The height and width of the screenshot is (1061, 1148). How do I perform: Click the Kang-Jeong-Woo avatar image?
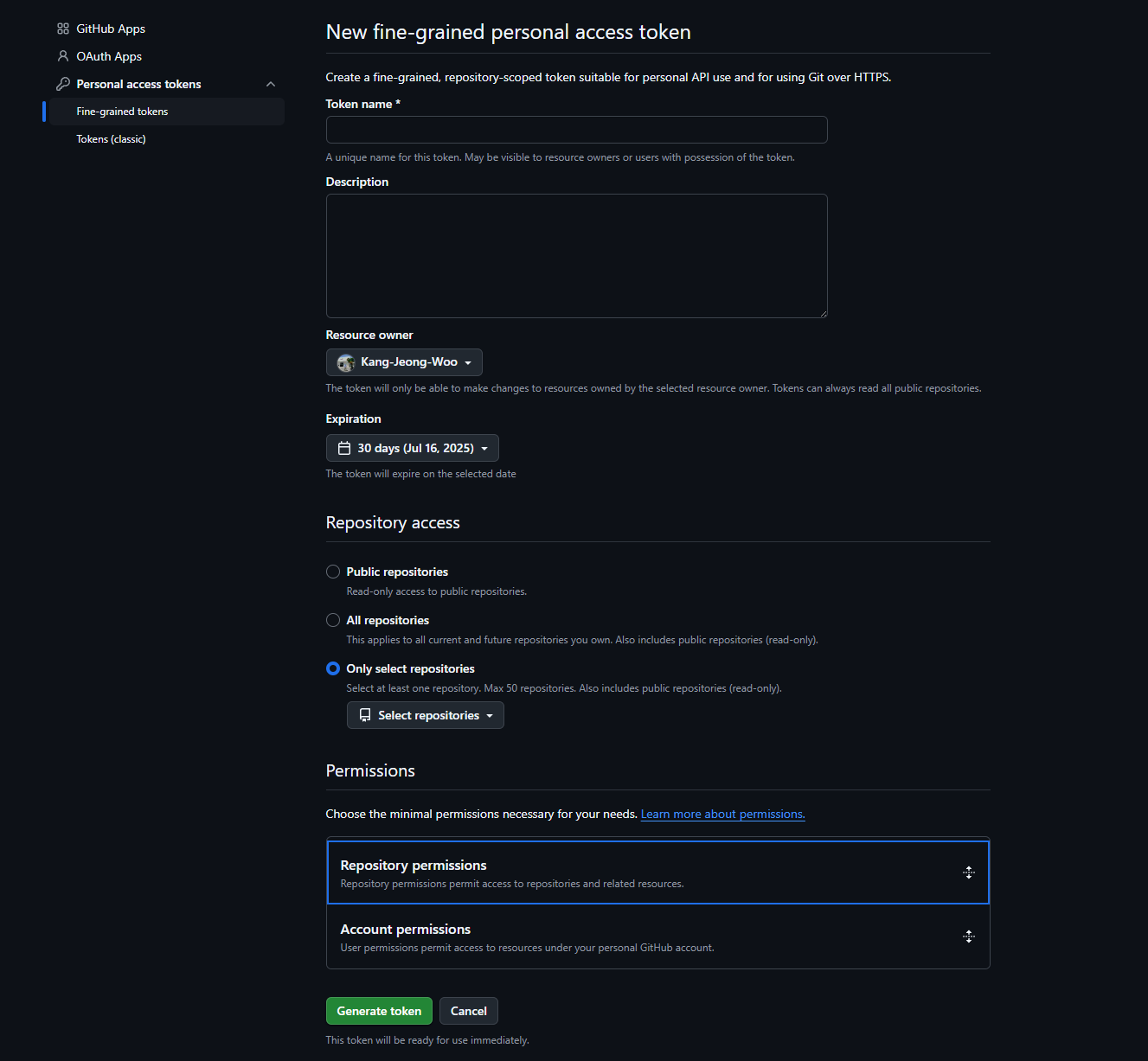[x=346, y=362]
